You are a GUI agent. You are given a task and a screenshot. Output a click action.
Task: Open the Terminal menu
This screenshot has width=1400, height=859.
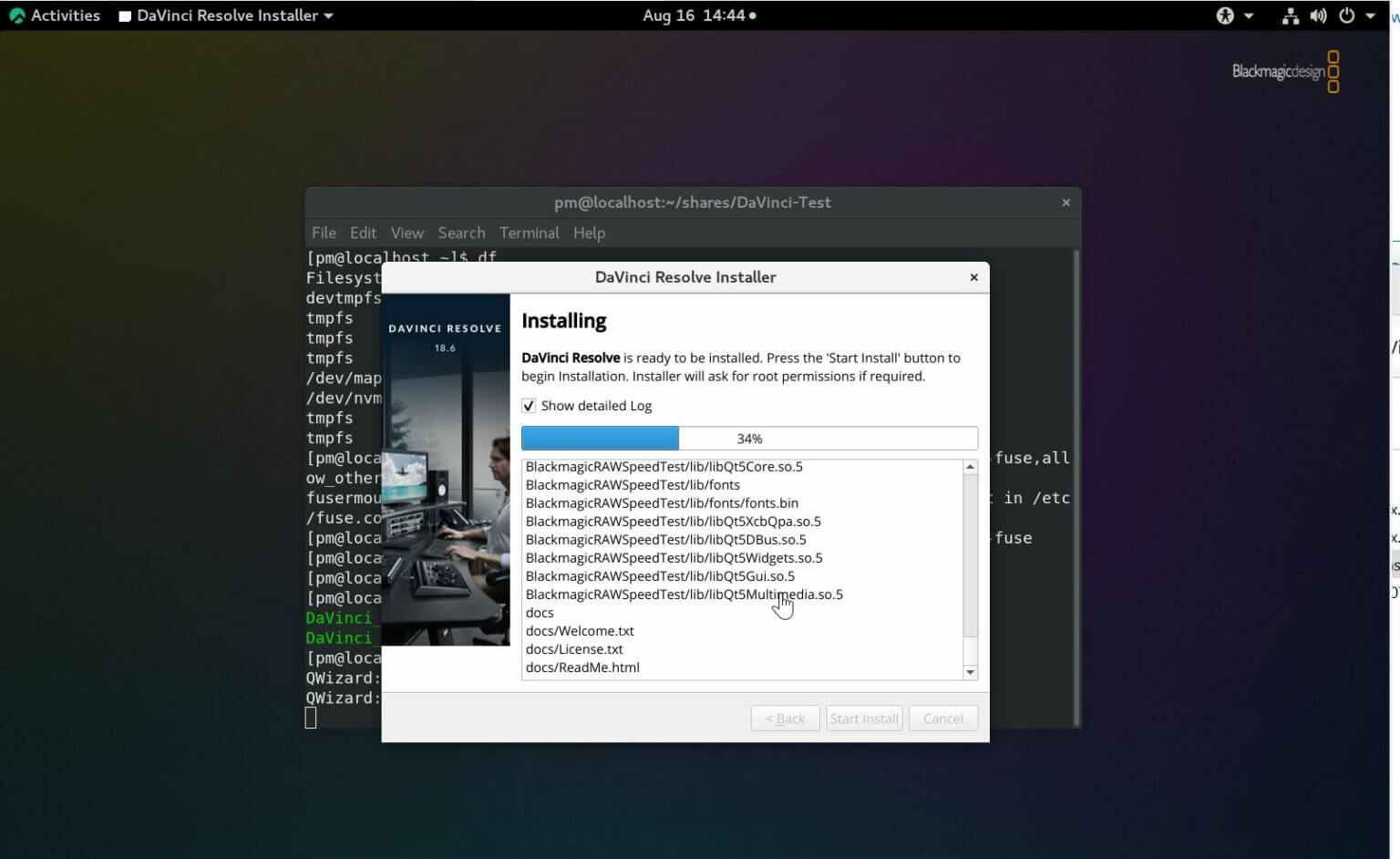pos(529,233)
